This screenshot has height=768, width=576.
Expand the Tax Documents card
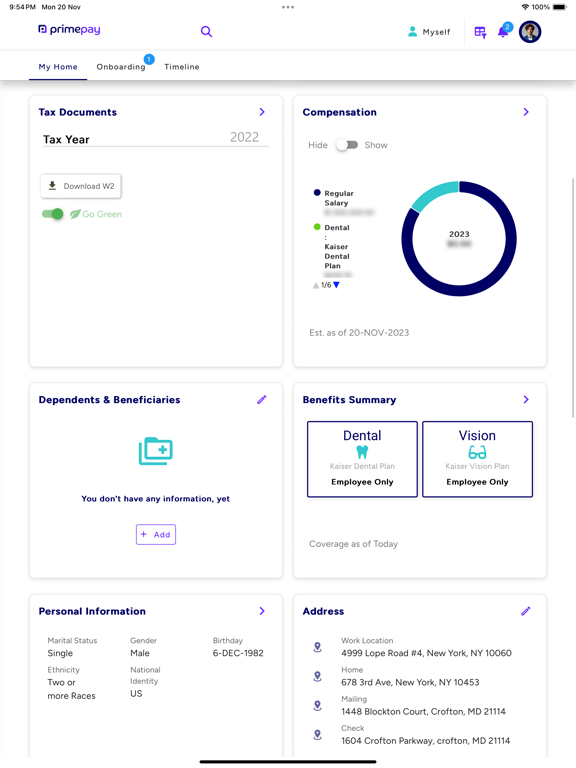(262, 112)
